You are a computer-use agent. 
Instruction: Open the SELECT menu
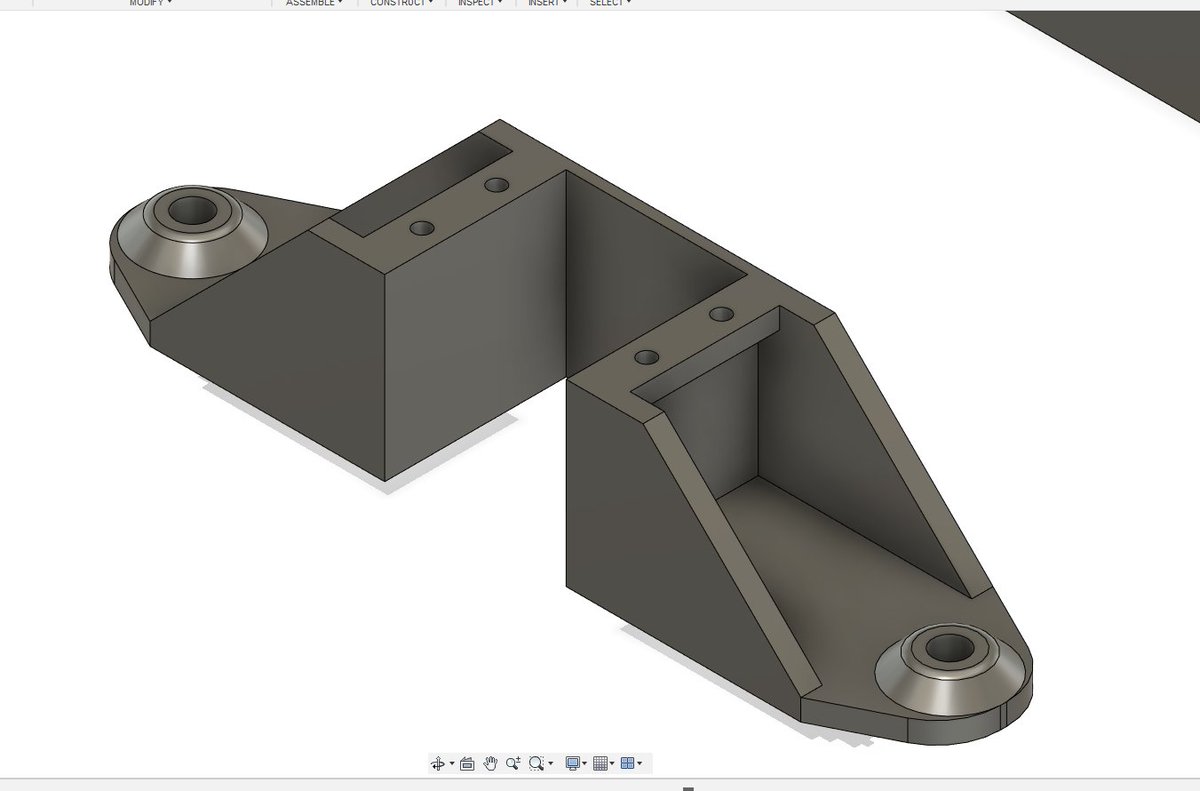(610, 3)
